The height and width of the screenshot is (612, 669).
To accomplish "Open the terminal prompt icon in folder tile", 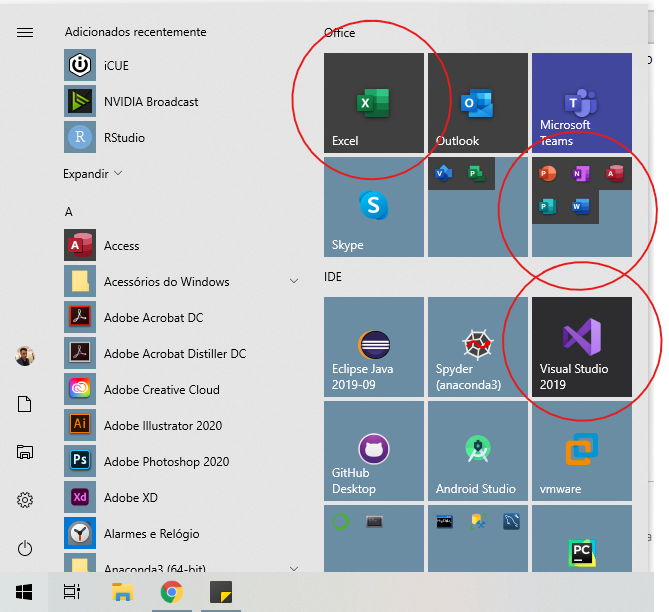I will pos(374,522).
